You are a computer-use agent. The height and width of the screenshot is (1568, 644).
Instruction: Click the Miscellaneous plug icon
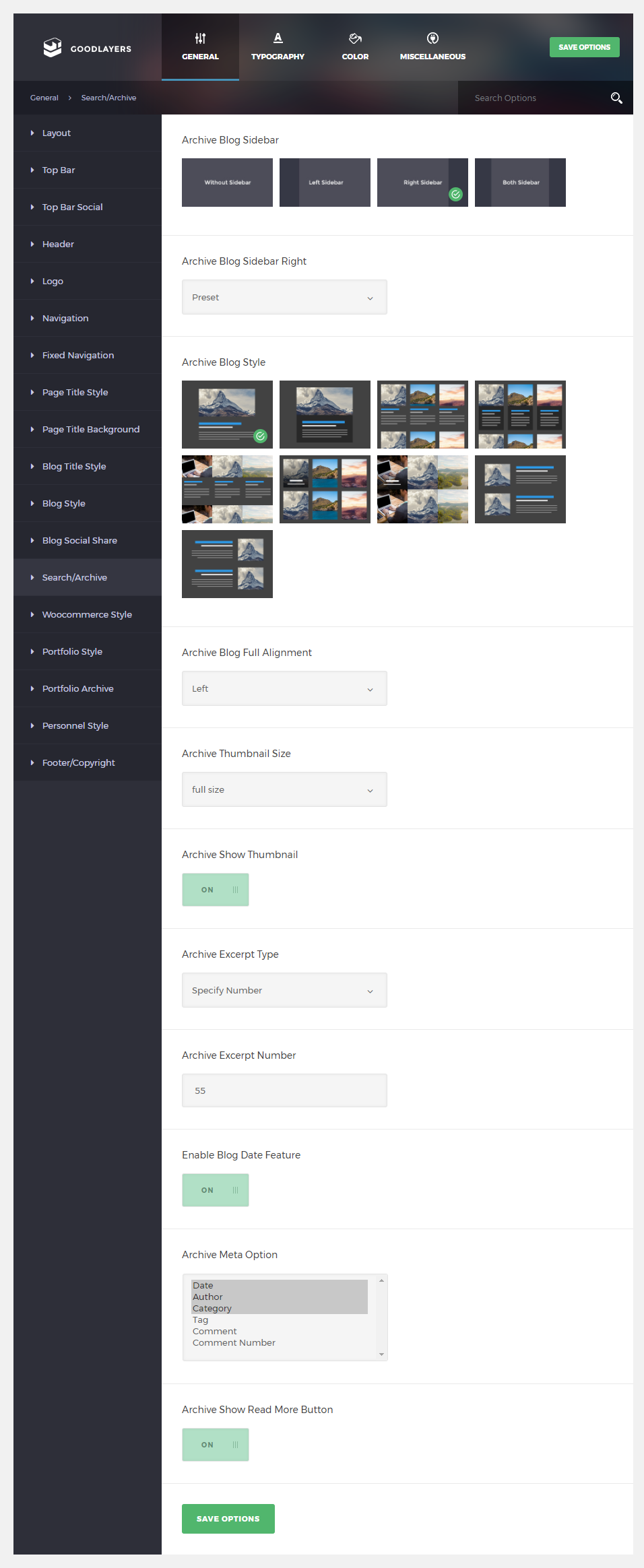point(432,38)
